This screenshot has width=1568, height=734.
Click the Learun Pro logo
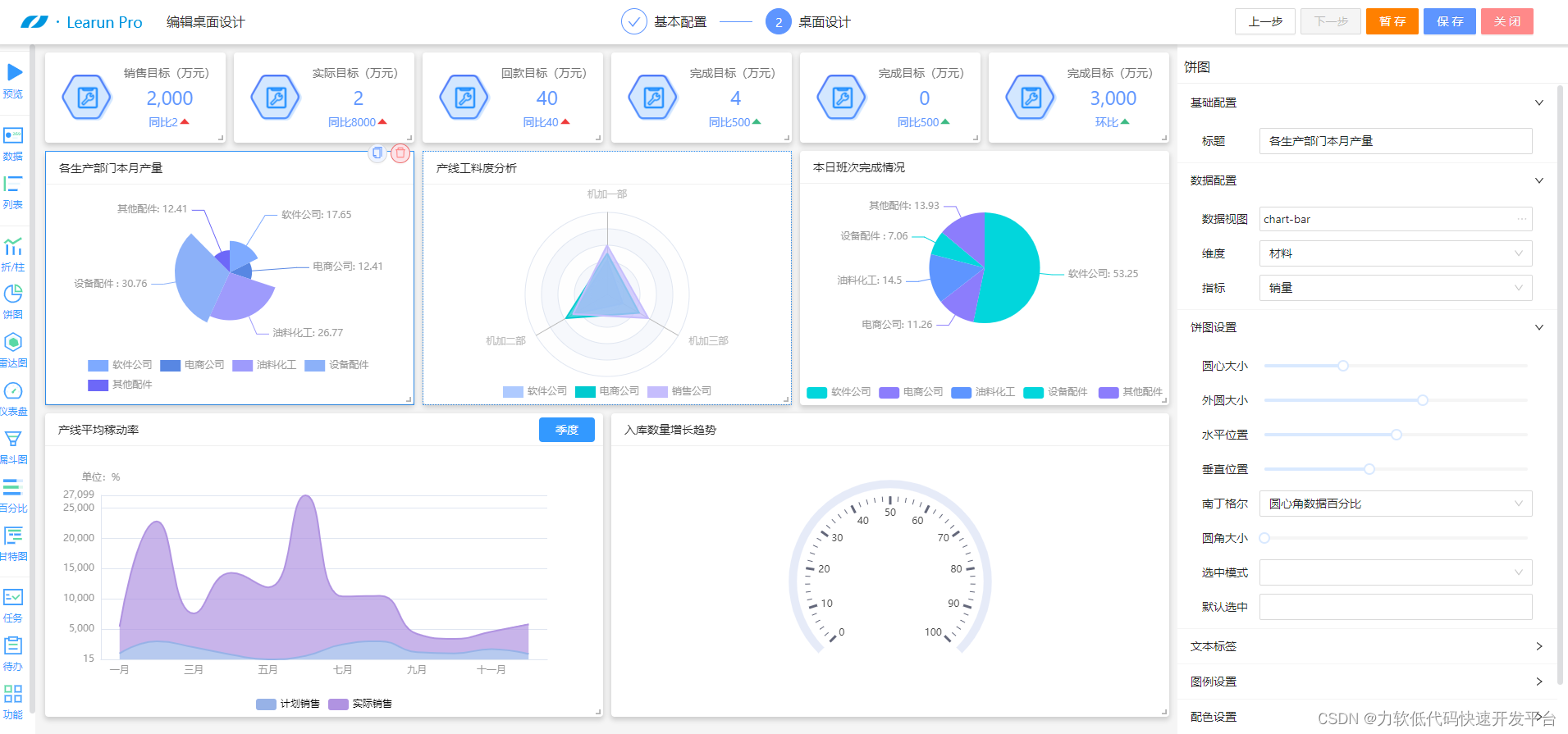tap(82, 22)
